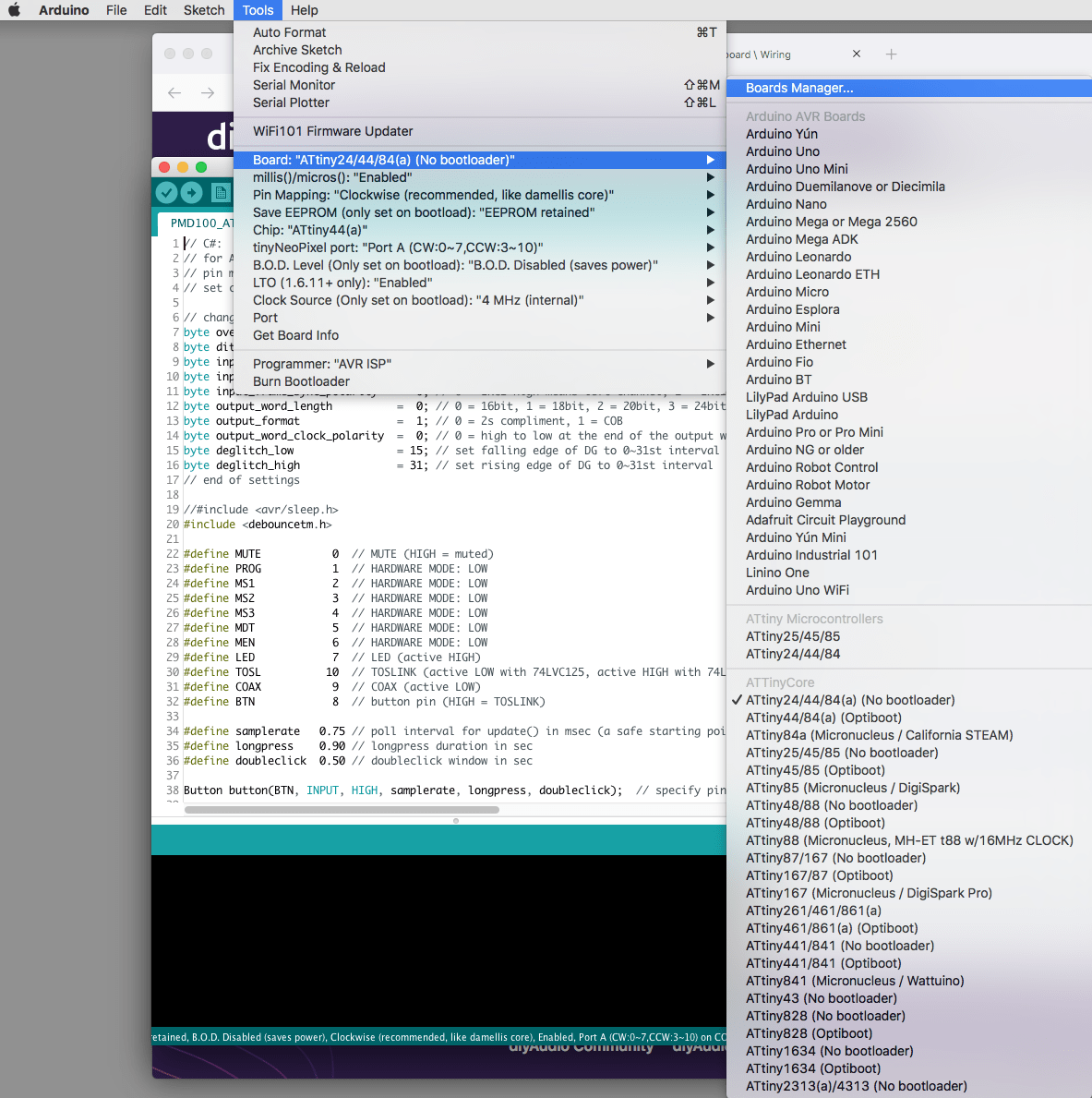This screenshot has width=1092, height=1098.
Task: Expand the Chip ATtiny44(a) submenu
Action: (479, 230)
